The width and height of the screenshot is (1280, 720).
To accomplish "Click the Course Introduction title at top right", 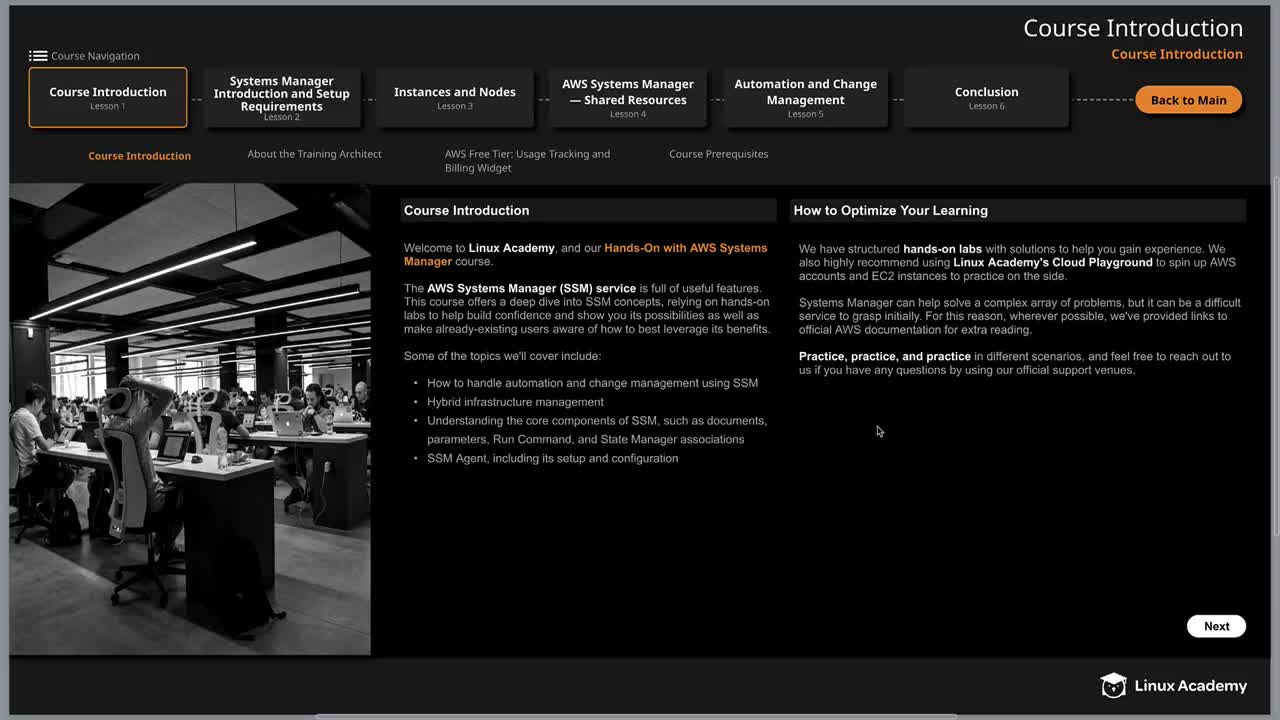I will coord(1133,28).
